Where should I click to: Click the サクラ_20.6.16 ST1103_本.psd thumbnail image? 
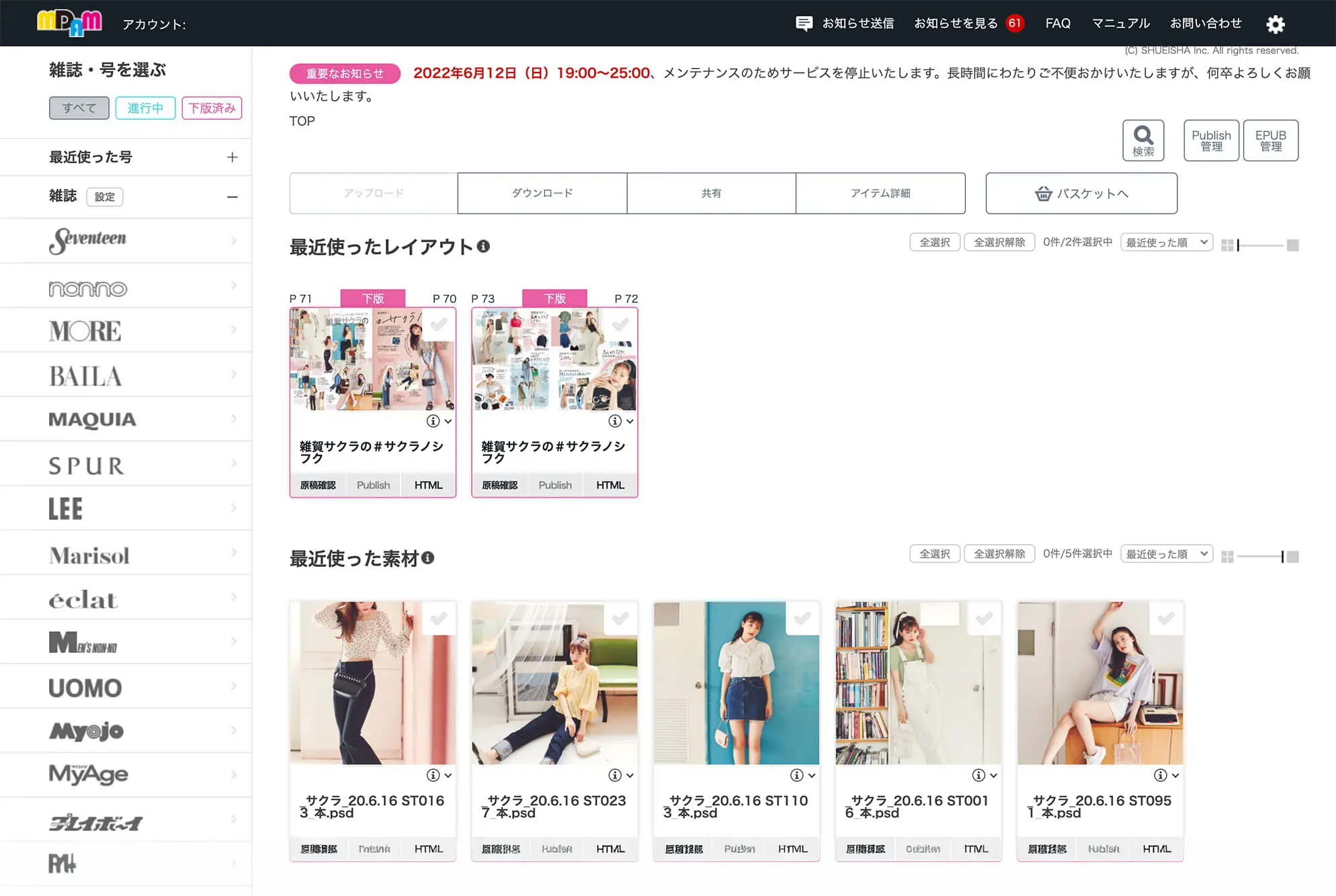pyautogui.click(x=736, y=683)
